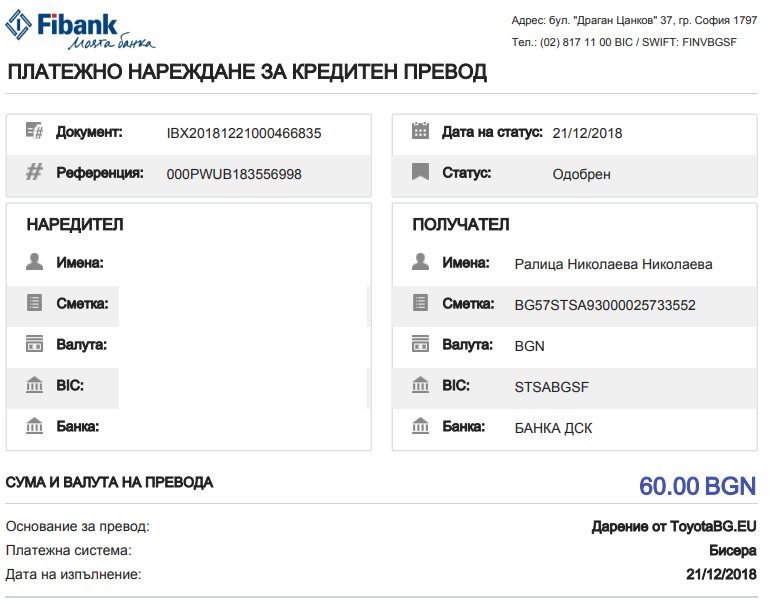Click the account icon in Наредител Сметка row
Screen dimensions: 769x603
[35, 304]
